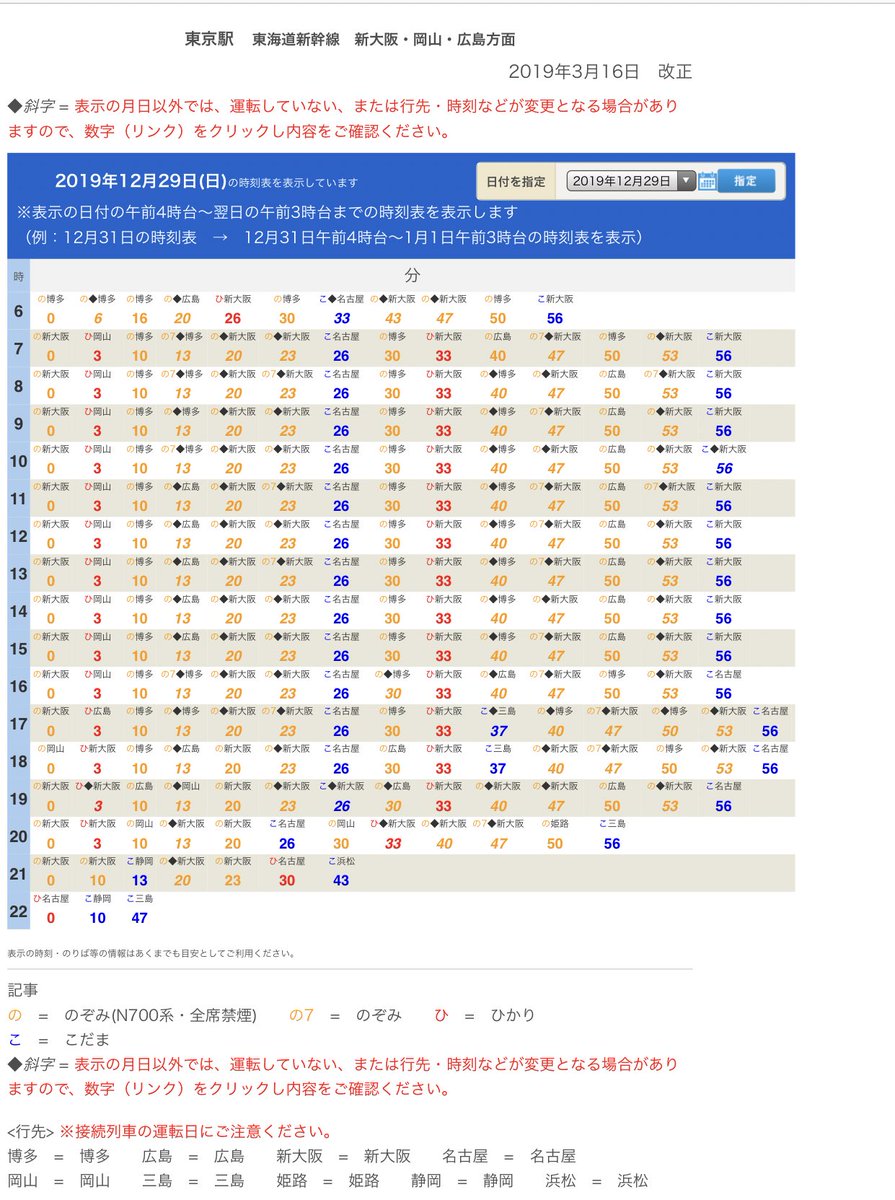Image resolution: width=895 pixels, height=1200 pixels.
Task: Open the 12:26 Kodama to 名古屋 link
Action: coord(341,544)
